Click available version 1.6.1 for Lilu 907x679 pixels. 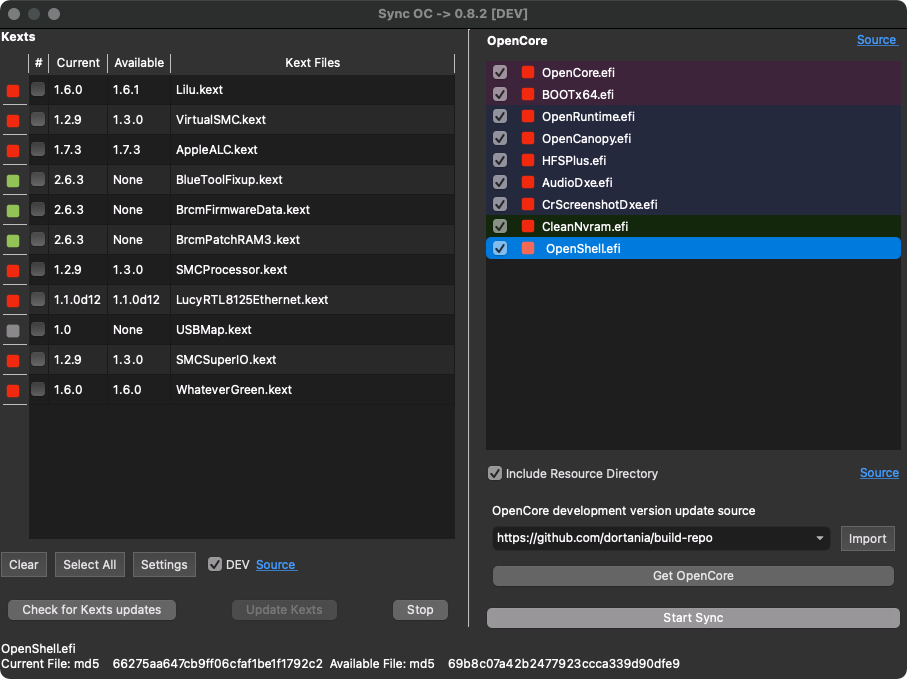tap(126, 90)
